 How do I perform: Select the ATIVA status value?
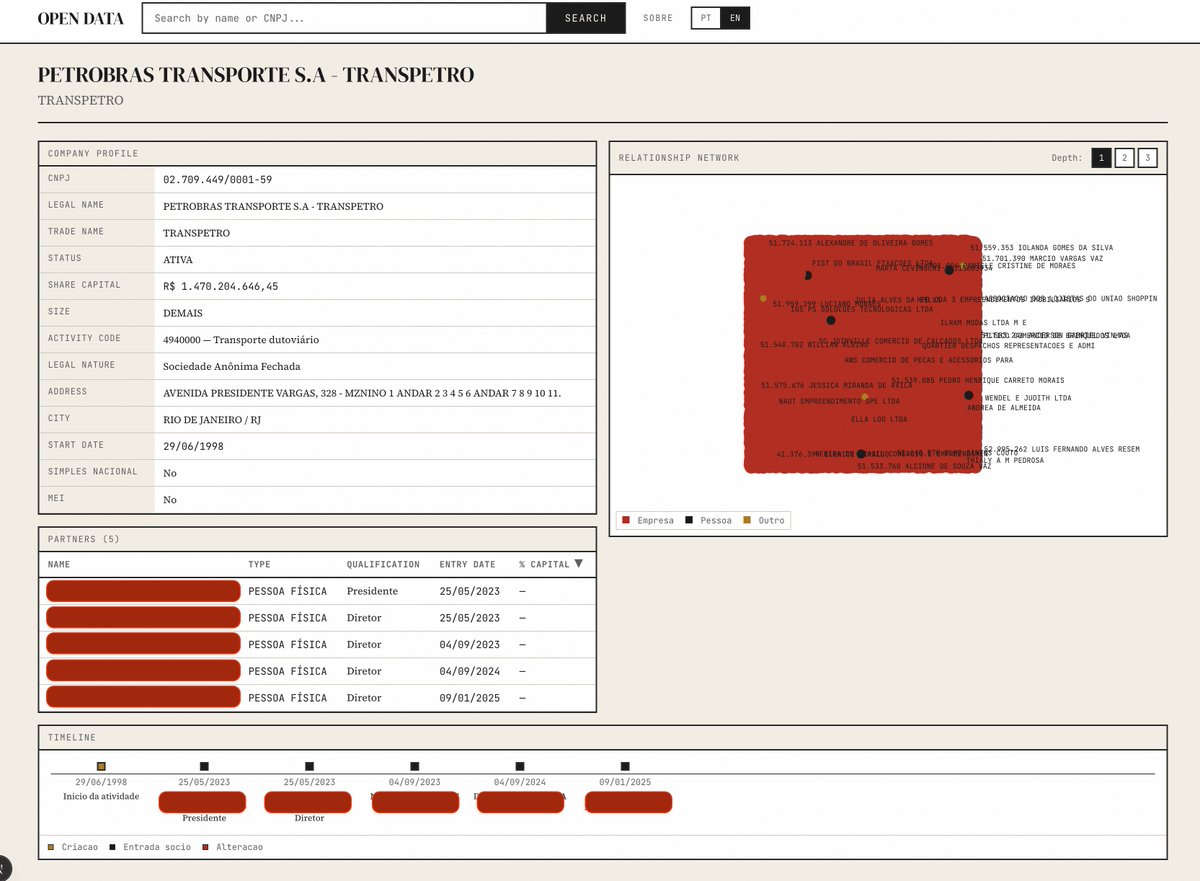[x=177, y=259]
